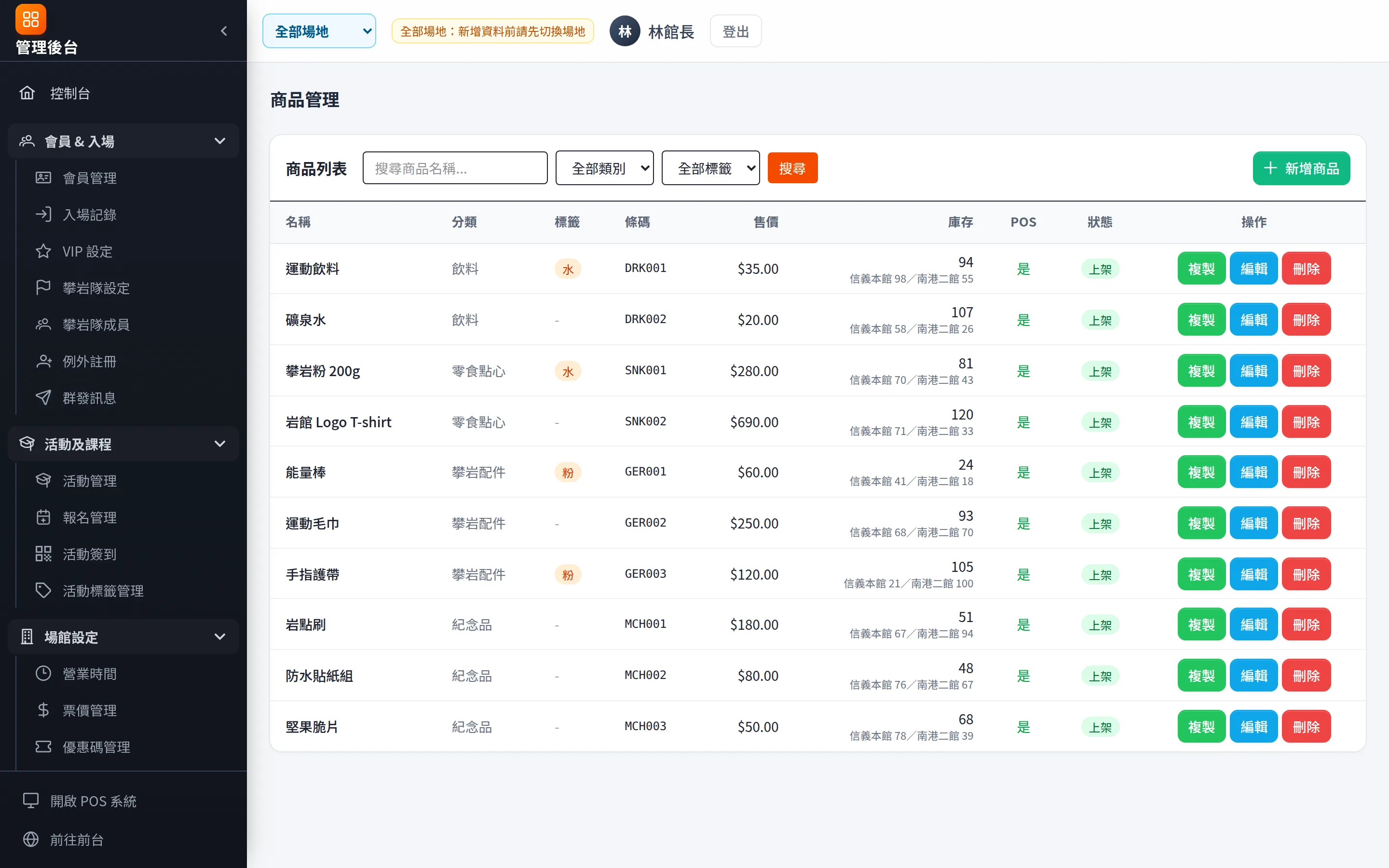The height and width of the screenshot is (868, 1389).
Task: Click the 優惠碼管理 ticket icon
Action: 43,747
